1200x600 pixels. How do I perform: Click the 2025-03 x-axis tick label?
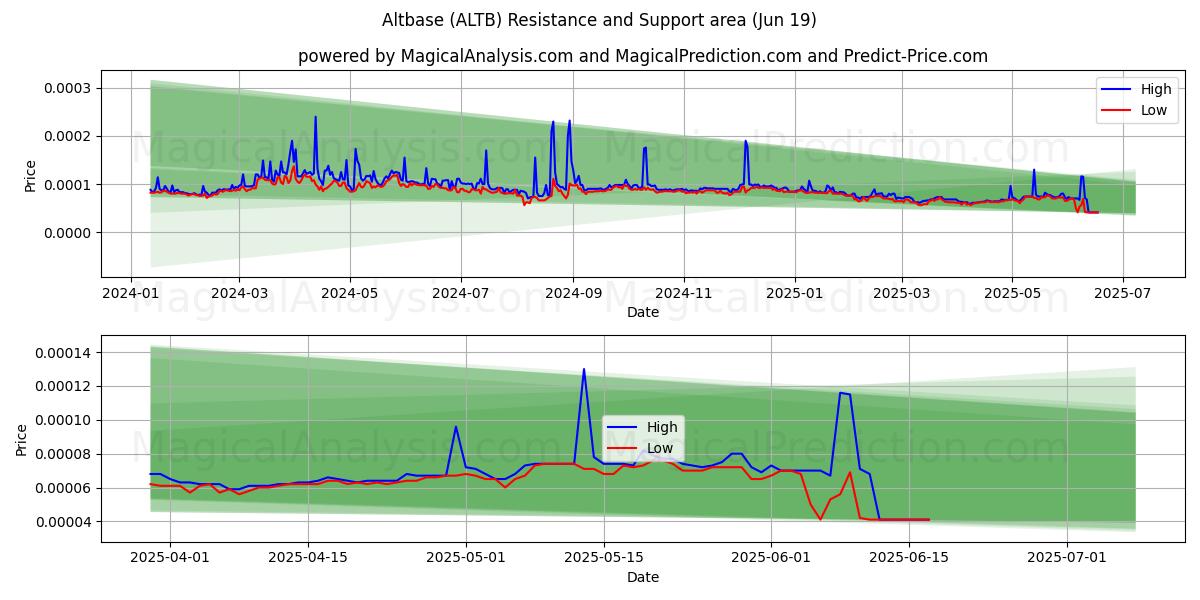click(902, 293)
